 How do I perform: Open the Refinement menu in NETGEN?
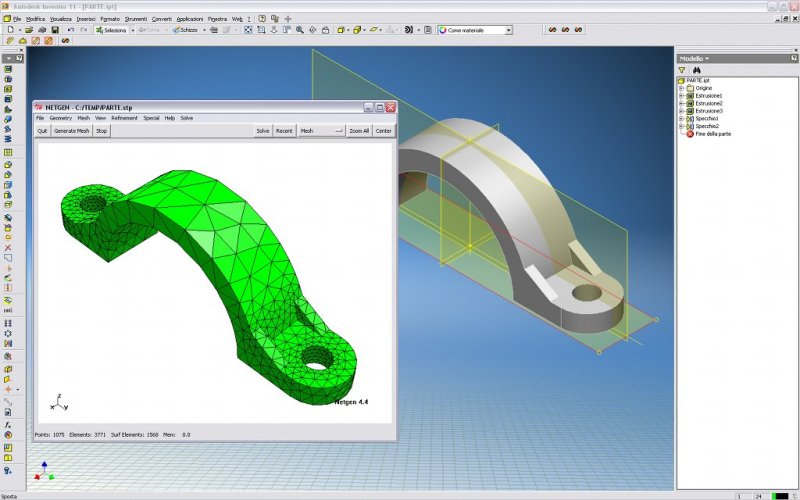124,118
